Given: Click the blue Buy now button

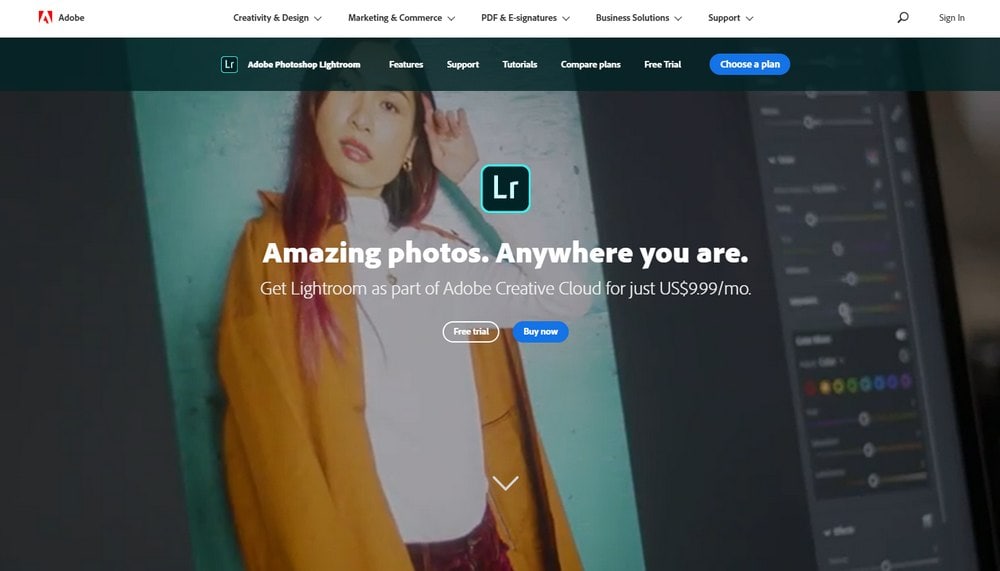Looking at the screenshot, I should (541, 331).
